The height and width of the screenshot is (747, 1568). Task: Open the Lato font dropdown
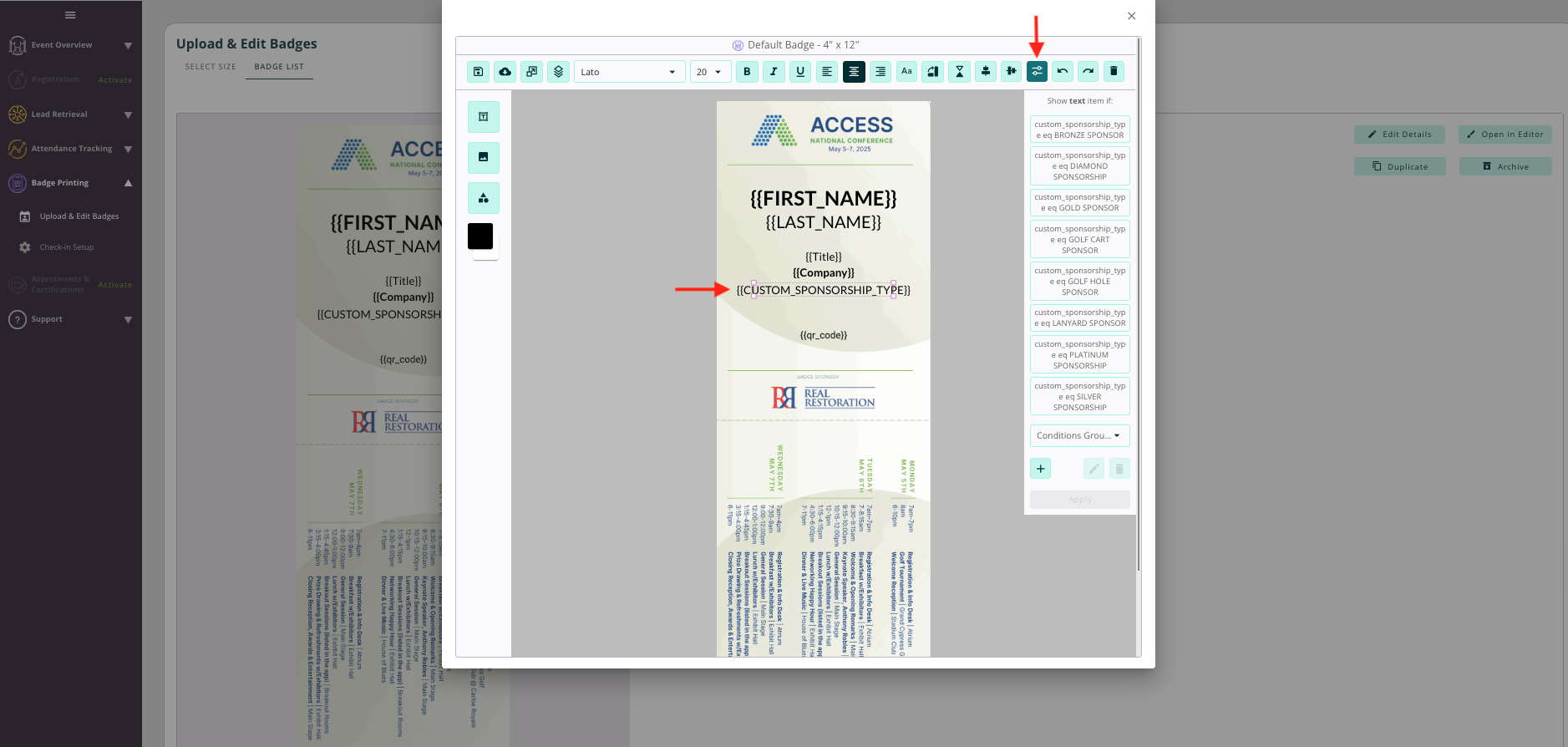click(629, 72)
